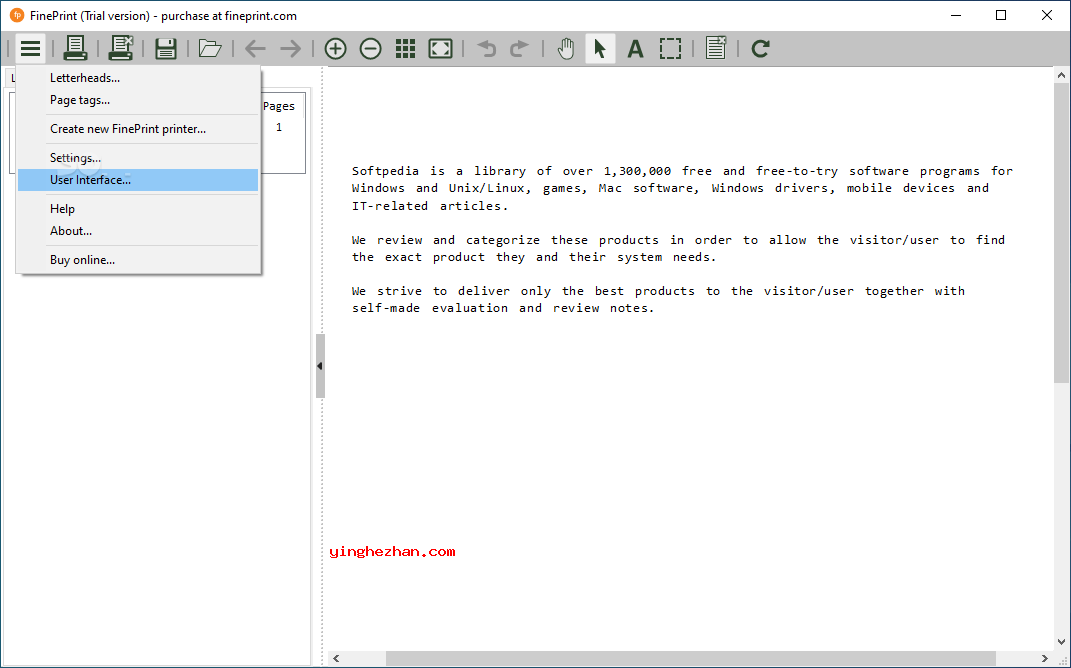Click the FinePrint title bar app icon
This screenshot has width=1071, height=668.
(17, 15)
